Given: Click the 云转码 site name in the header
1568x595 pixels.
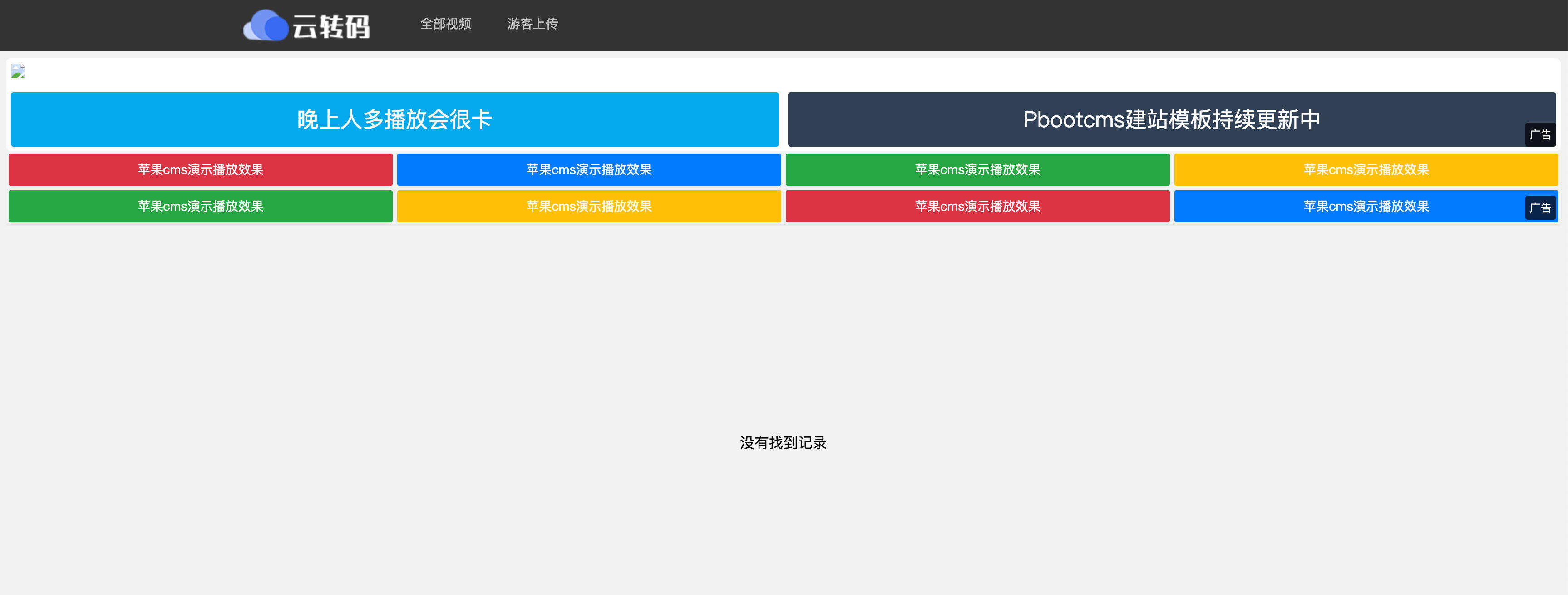Looking at the screenshot, I should [334, 25].
